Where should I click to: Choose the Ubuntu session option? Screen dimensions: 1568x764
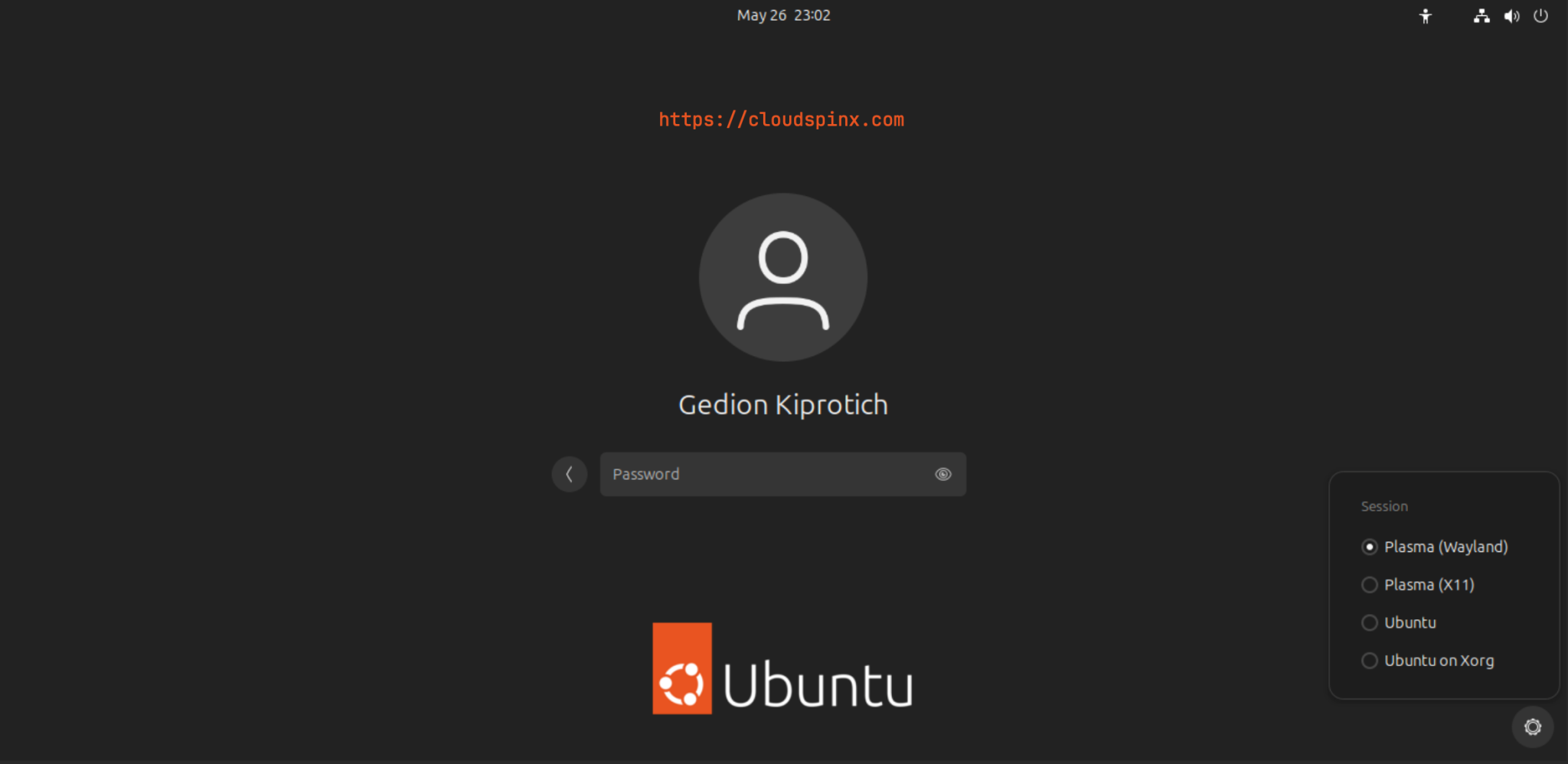1370,622
